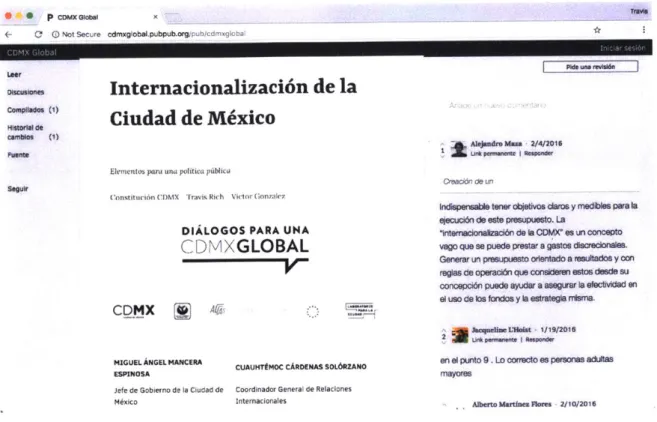This screenshot has width=657, height=422.
Task: Open Link permanente on Jacqueline L'Hoist's comment
Action: (x=494, y=340)
